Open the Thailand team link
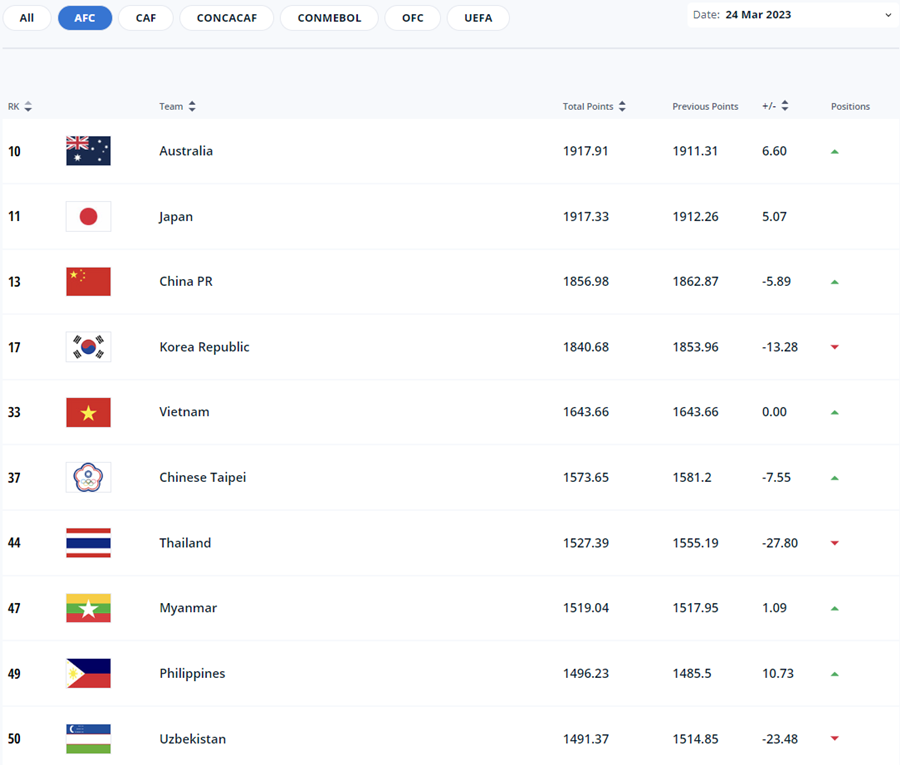Screen dimensions: 900x765 pyautogui.click(x=185, y=543)
